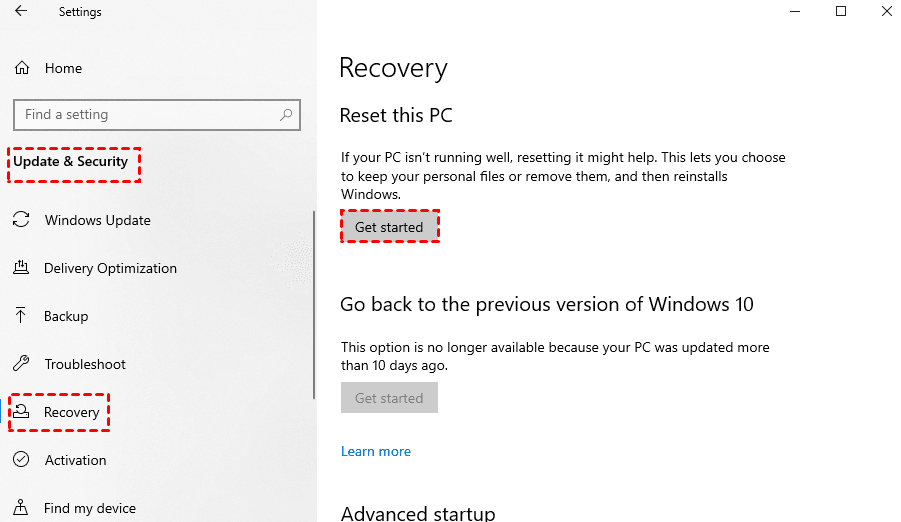Click the greyed Get started button for going back
Screen dimensions: 901x522
click(x=389, y=398)
